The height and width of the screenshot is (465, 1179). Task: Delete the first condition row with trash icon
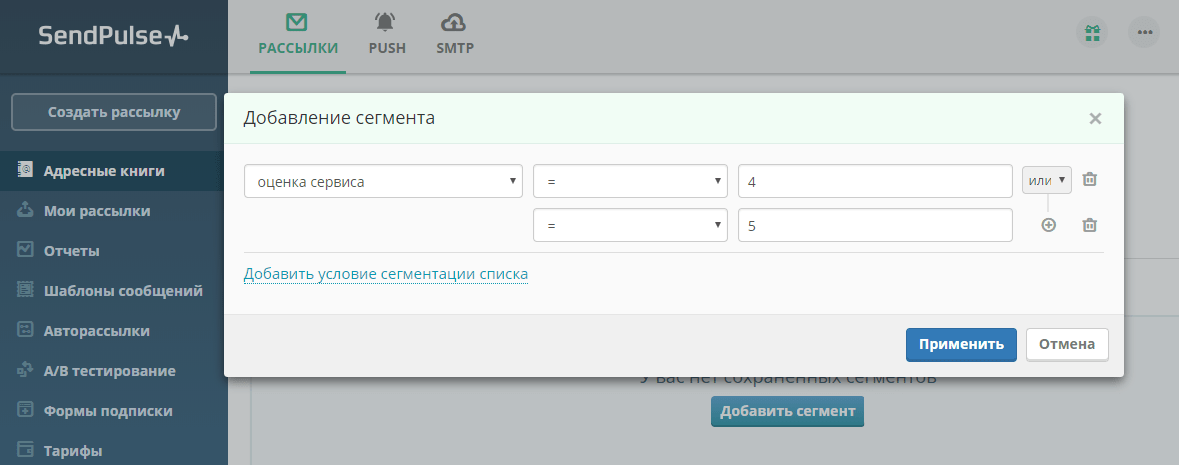[x=1089, y=179]
